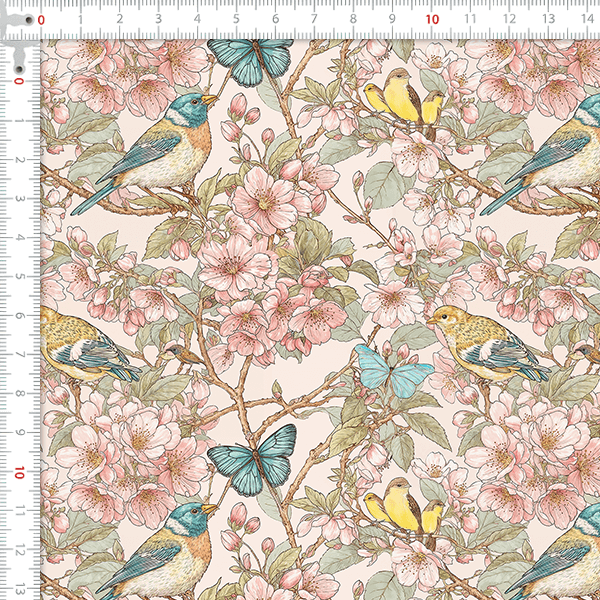600x600 pixels.
Task: Select the 13 mark on the left ruler
Action: [19, 588]
